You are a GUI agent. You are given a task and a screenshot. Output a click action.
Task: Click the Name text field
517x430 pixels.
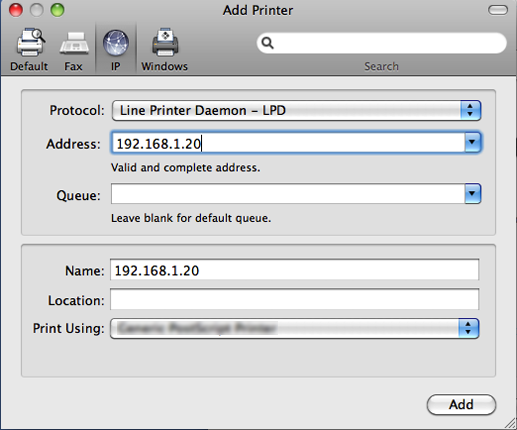pos(294,270)
